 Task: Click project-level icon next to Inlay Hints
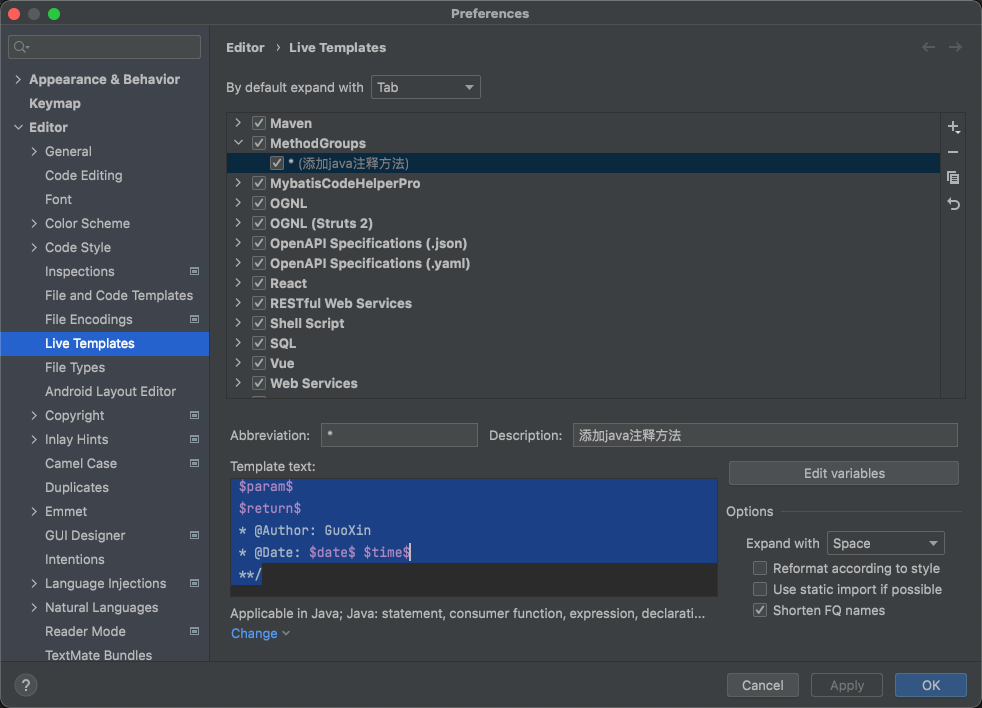tap(194, 439)
